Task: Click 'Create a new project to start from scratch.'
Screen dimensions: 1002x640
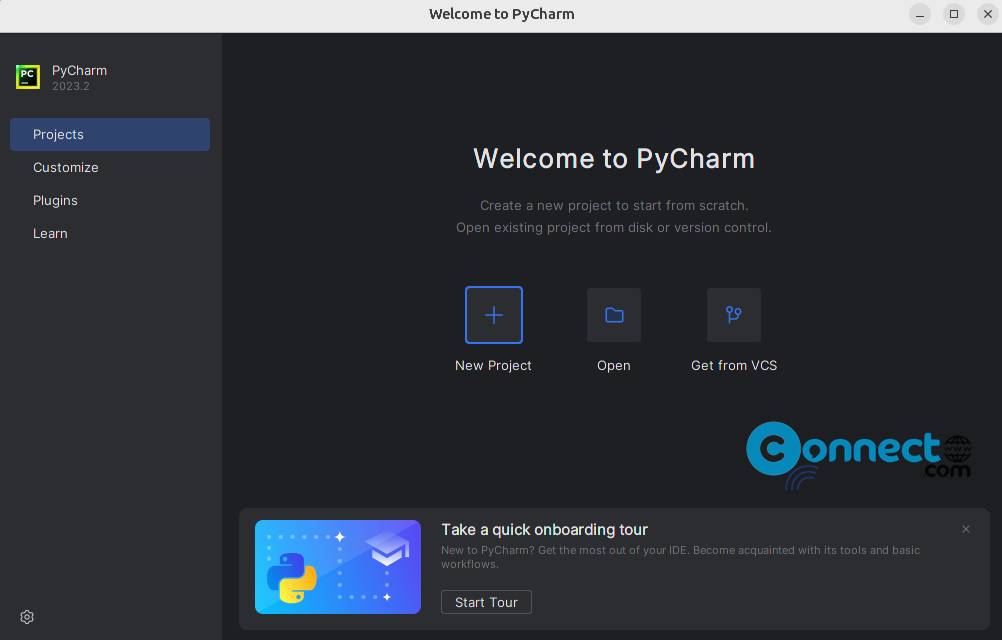Action: pos(613,206)
